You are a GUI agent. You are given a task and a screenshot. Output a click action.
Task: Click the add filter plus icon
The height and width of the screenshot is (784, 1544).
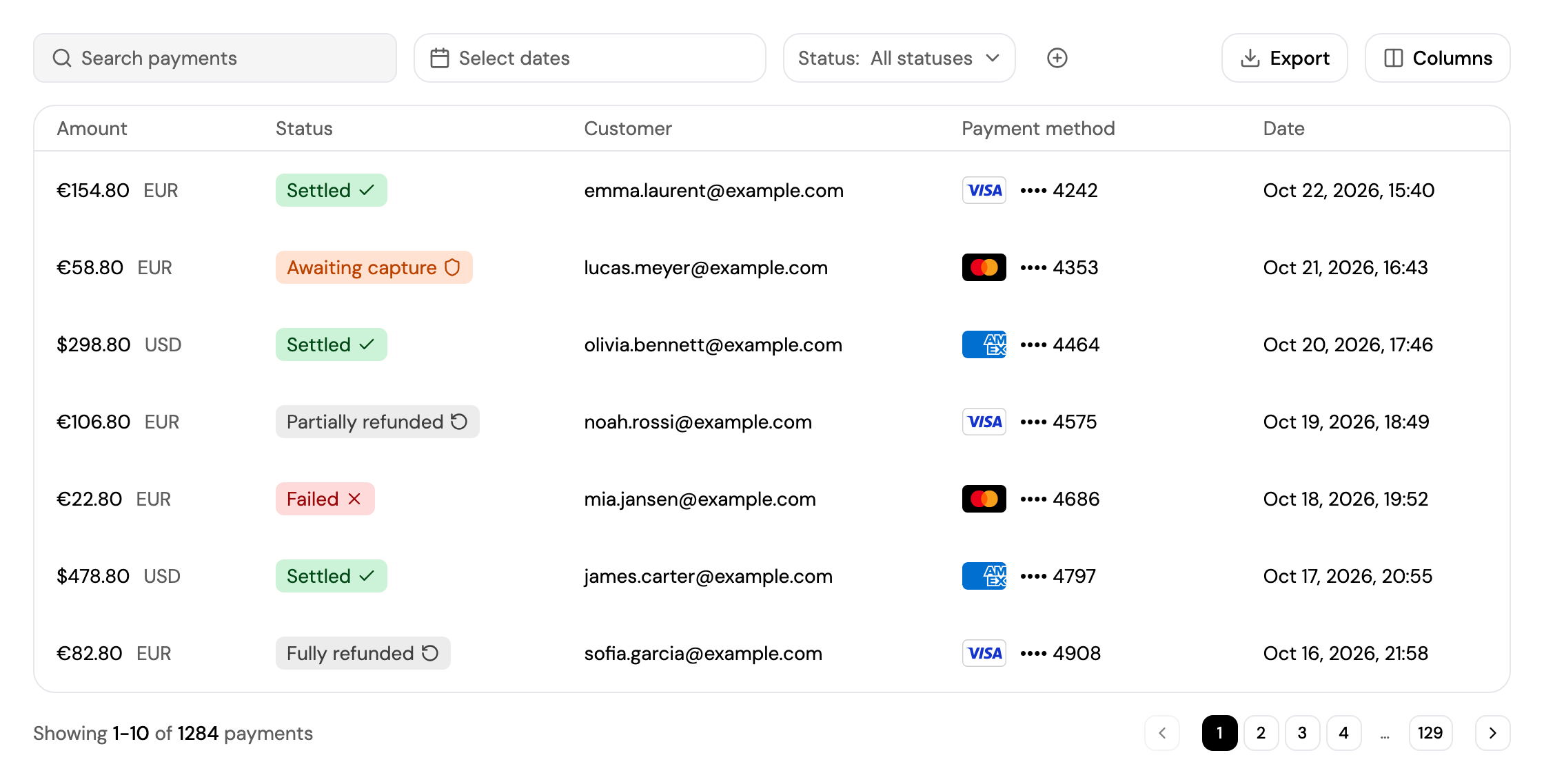(1057, 58)
